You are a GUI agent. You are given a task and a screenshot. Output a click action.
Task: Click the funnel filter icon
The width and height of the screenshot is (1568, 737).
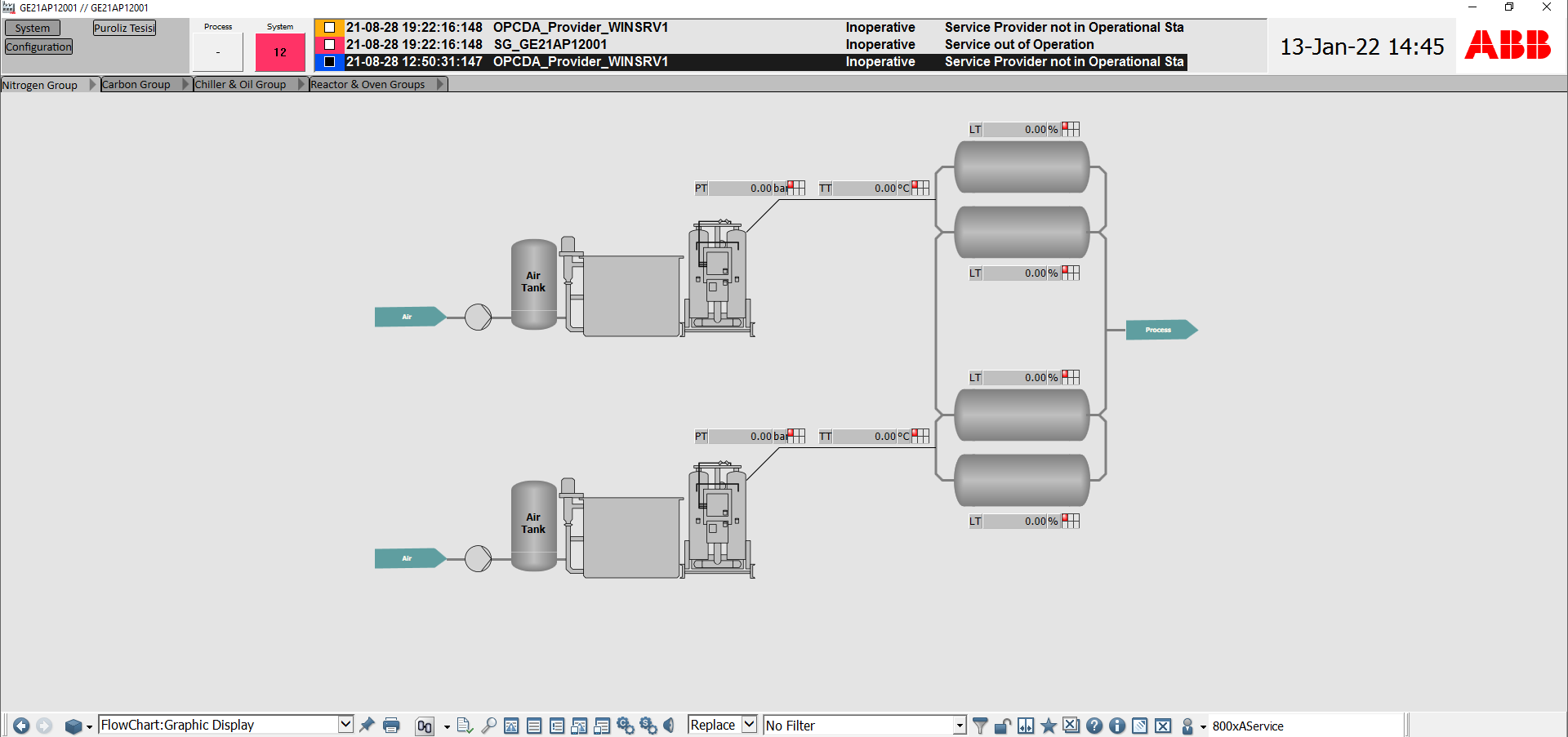(981, 726)
